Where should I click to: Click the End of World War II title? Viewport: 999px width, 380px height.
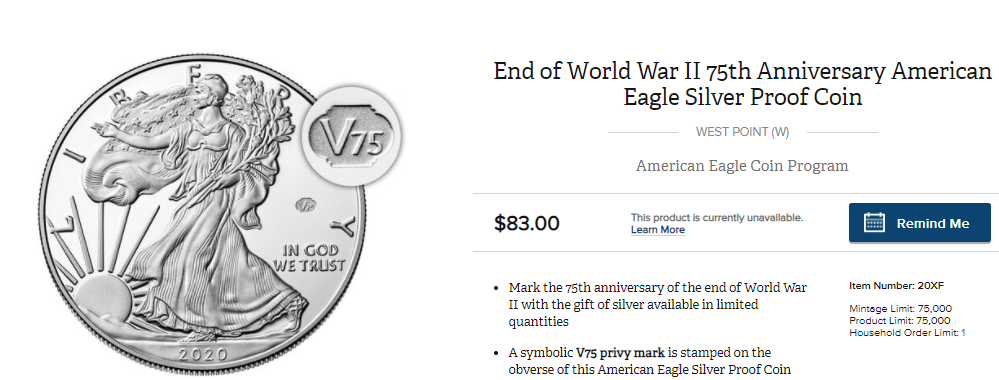(x=742, y=84)
